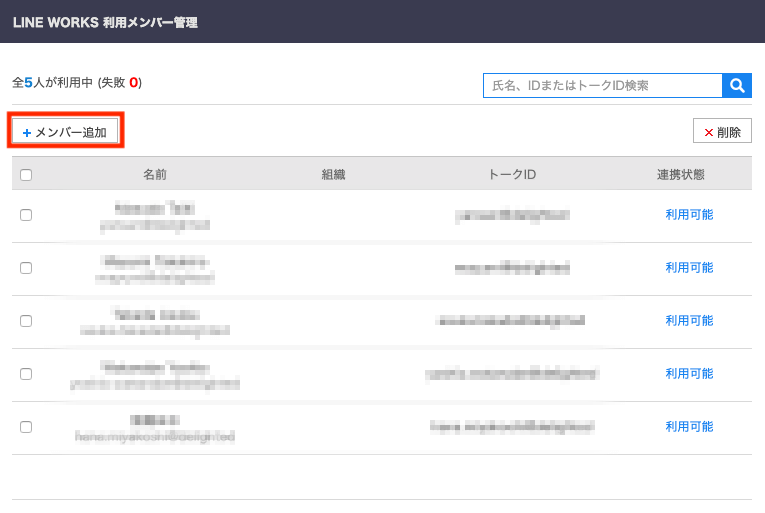Click the 名前 column header
Screen dimensions: 765x513
click(155, 175)
